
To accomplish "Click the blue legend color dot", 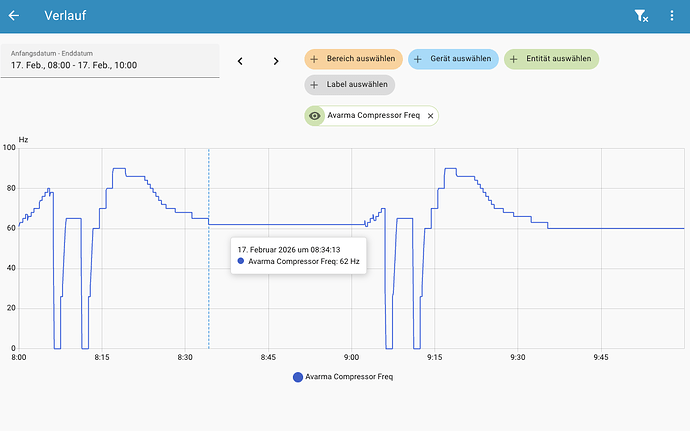I will coord(298,377).
